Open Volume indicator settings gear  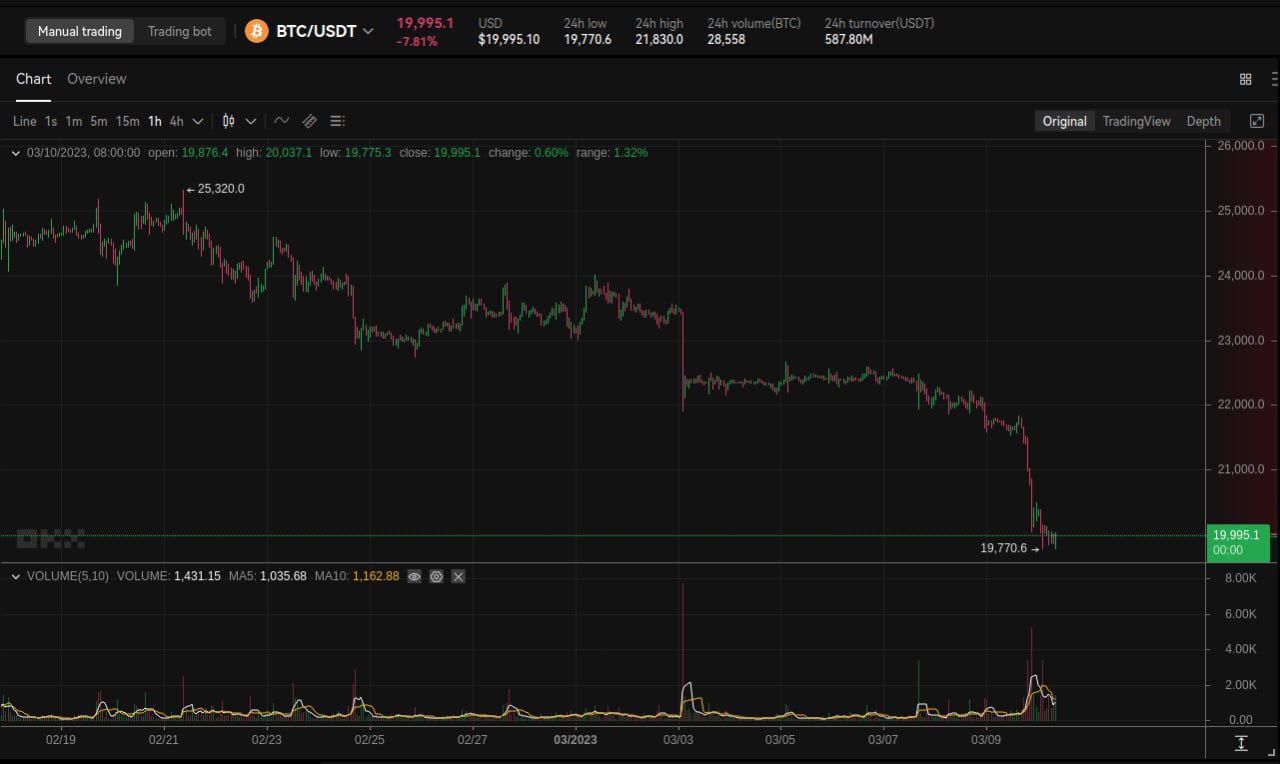tap(436, 576)
